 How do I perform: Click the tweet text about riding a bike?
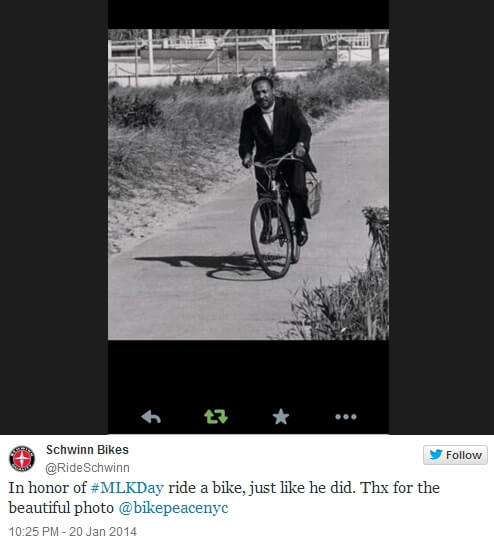tap(224, 498)
